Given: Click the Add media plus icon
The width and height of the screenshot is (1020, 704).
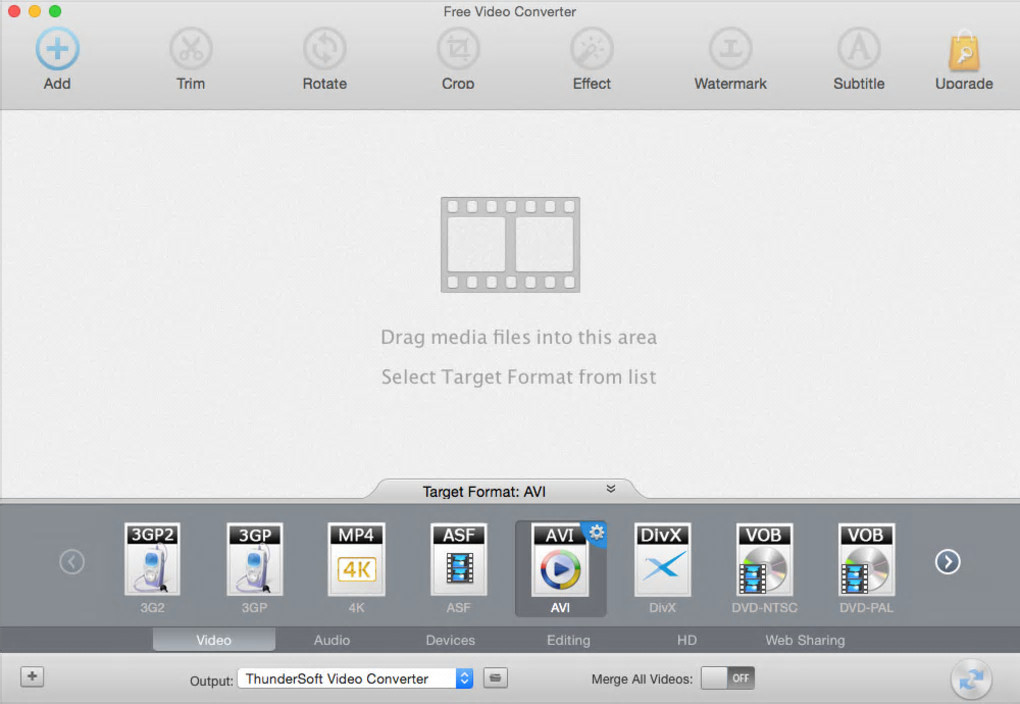Looking at the screenshot, I should (57, 49).
